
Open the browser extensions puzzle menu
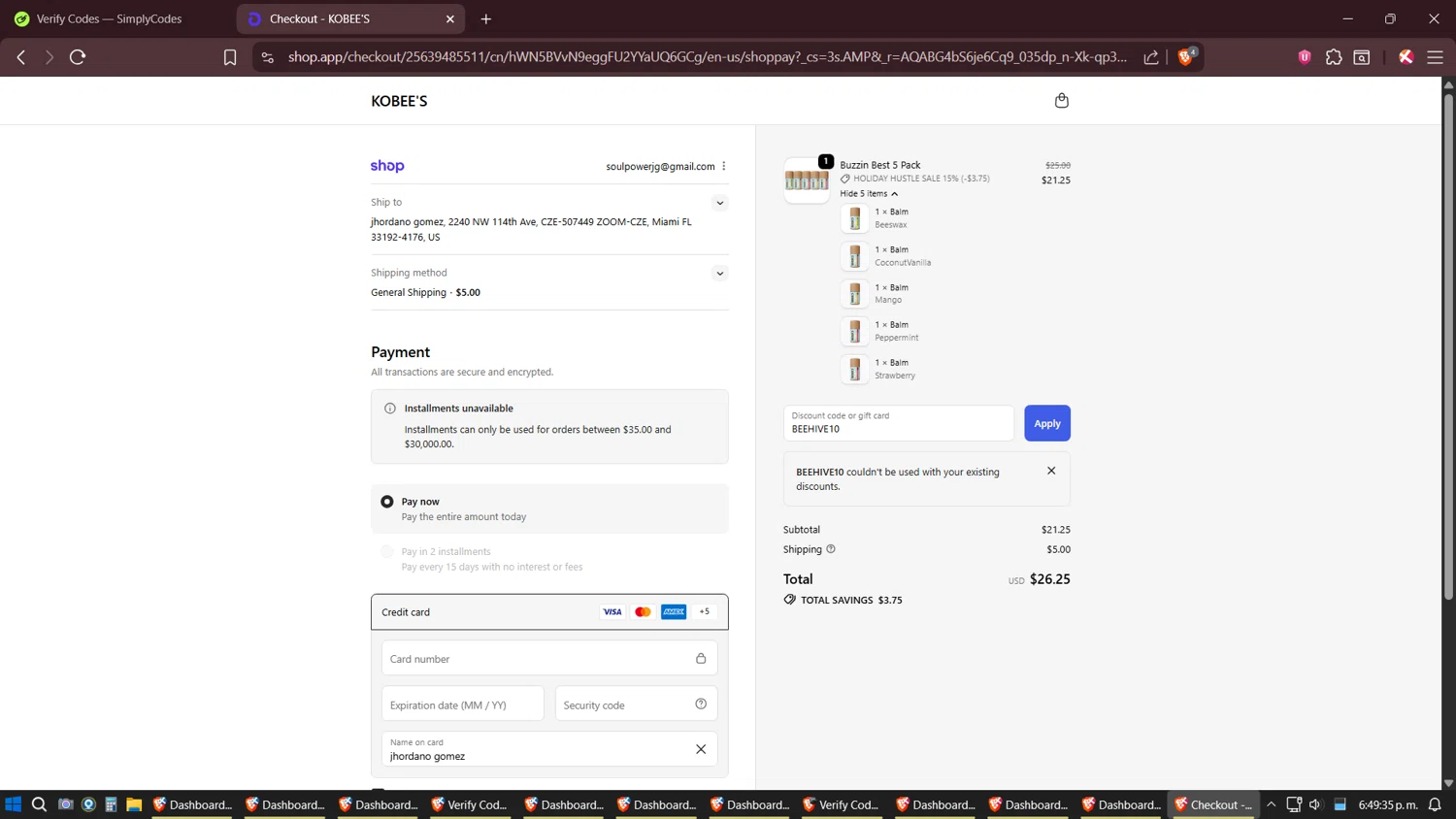coord(1334,57)
